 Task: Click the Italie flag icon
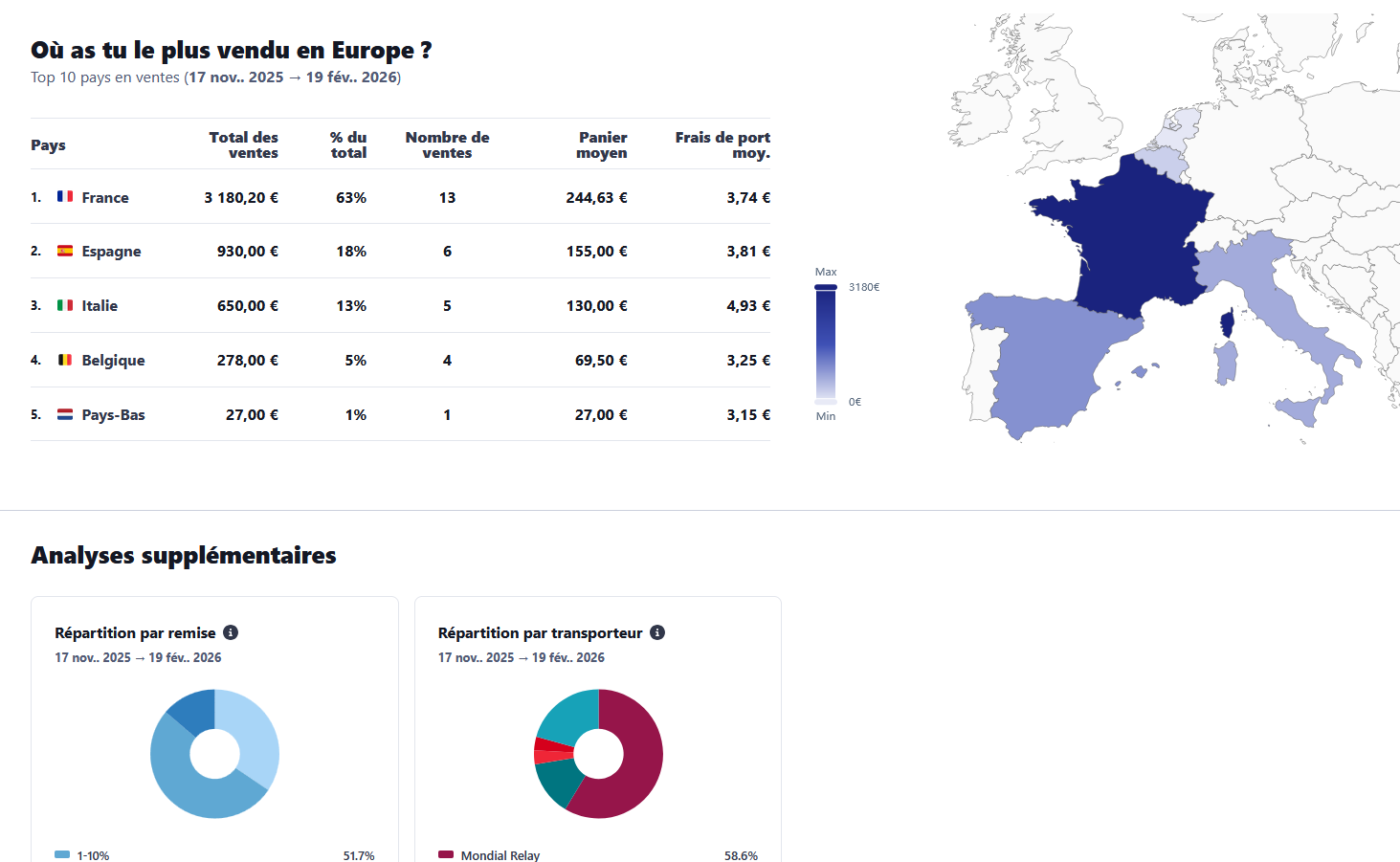pos(65,305)
